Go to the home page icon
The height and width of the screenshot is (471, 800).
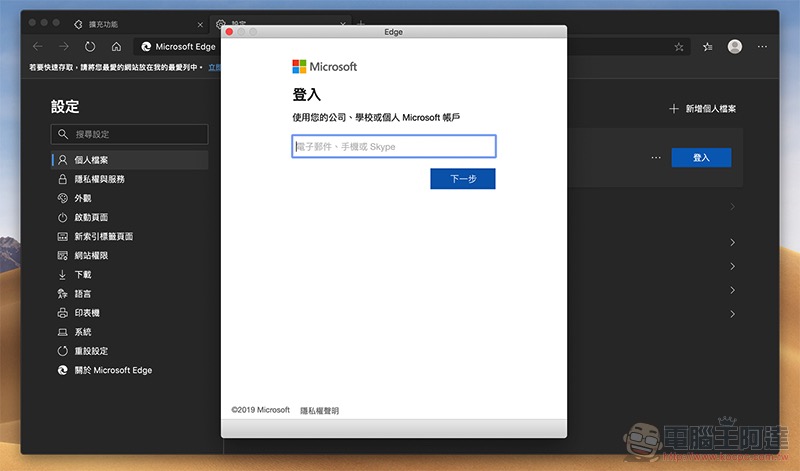coord(117,46)
